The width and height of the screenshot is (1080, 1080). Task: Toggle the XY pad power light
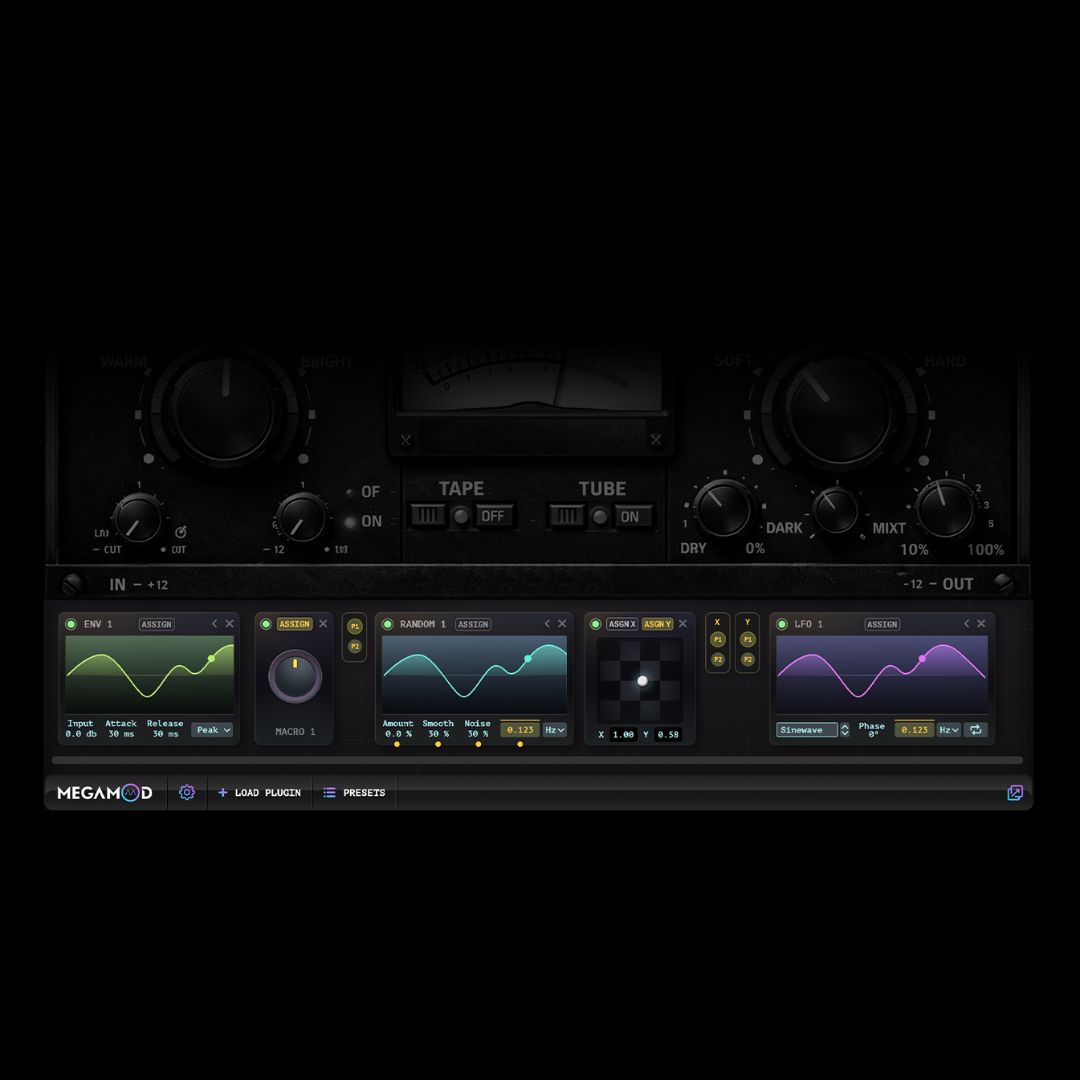tap(596, 624)
